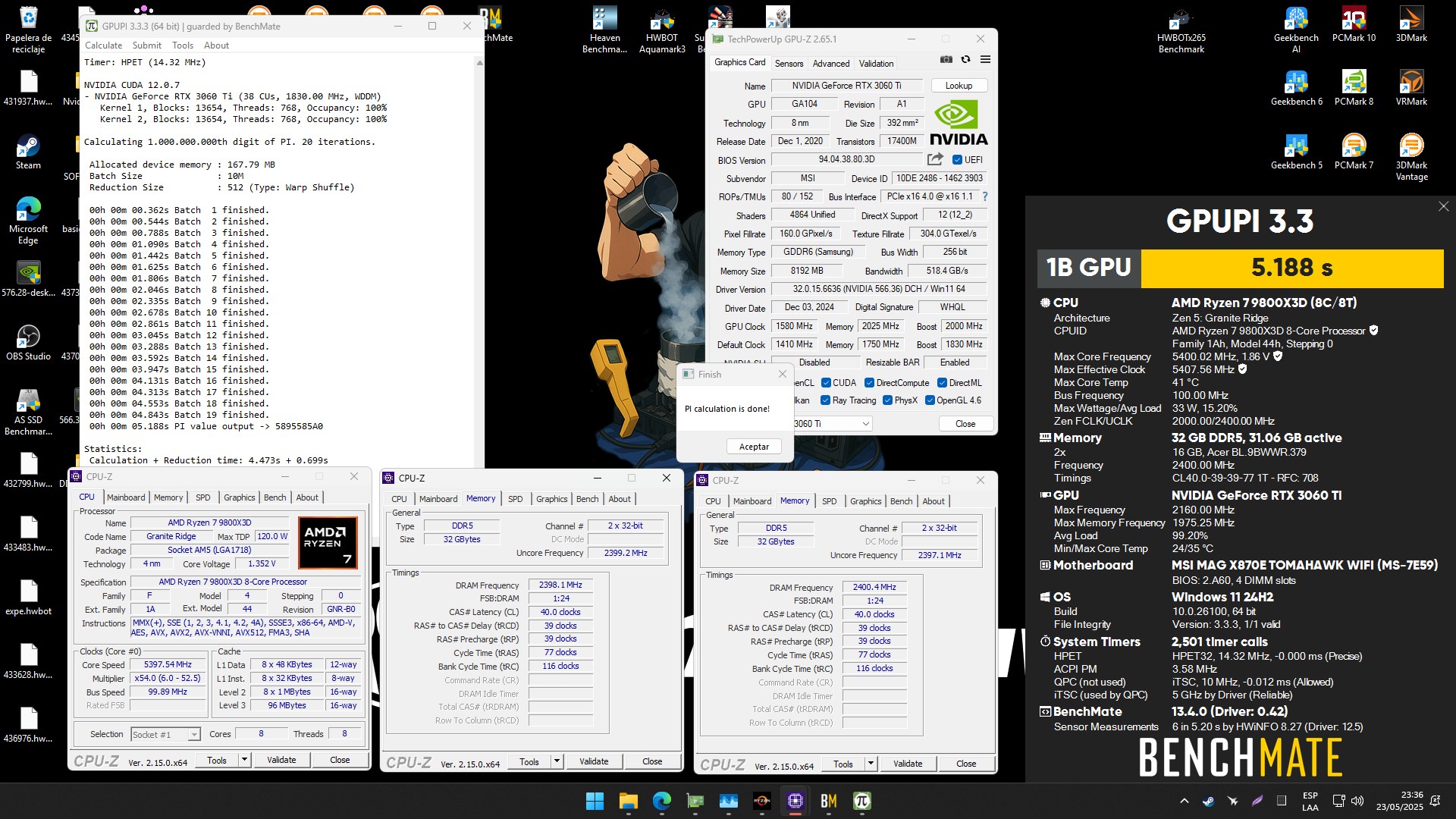Open the PCMark 7 desktop icon
Viewport: 1456px width, 819px height.
pos(1354,152)
